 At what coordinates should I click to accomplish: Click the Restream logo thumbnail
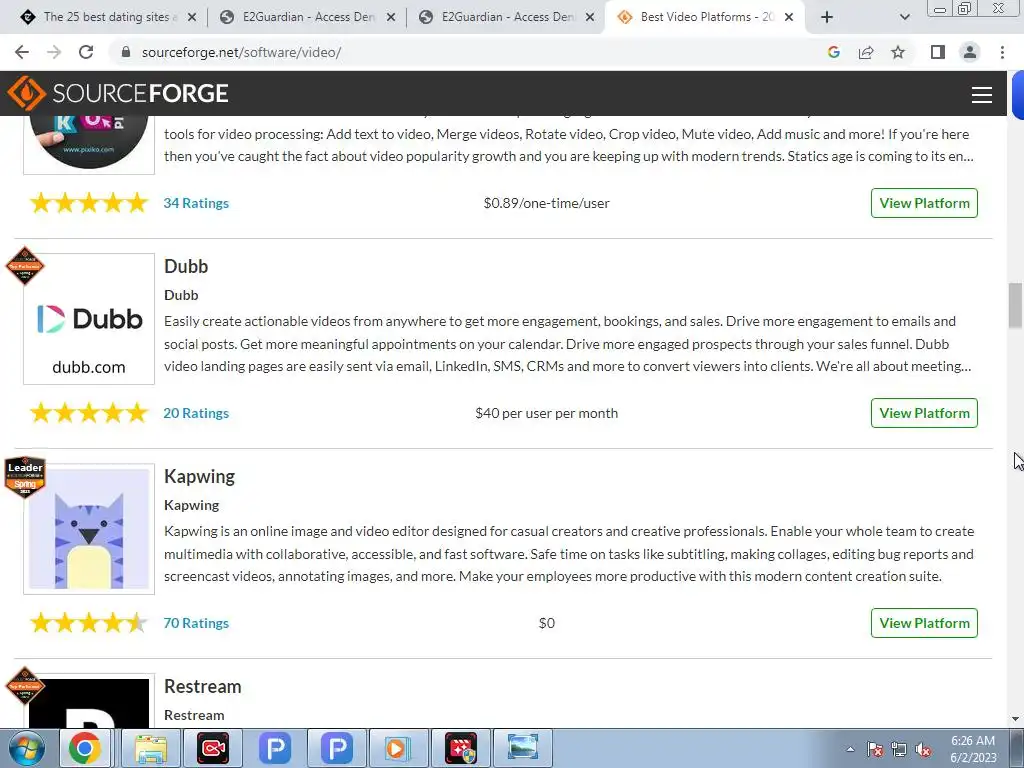point(89,701)
